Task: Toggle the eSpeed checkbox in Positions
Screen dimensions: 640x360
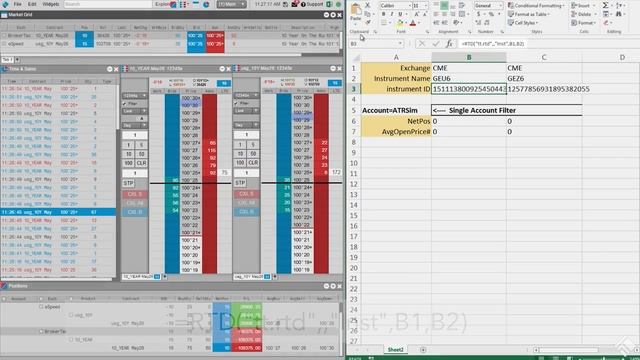Action: click(x=41, y=307)
